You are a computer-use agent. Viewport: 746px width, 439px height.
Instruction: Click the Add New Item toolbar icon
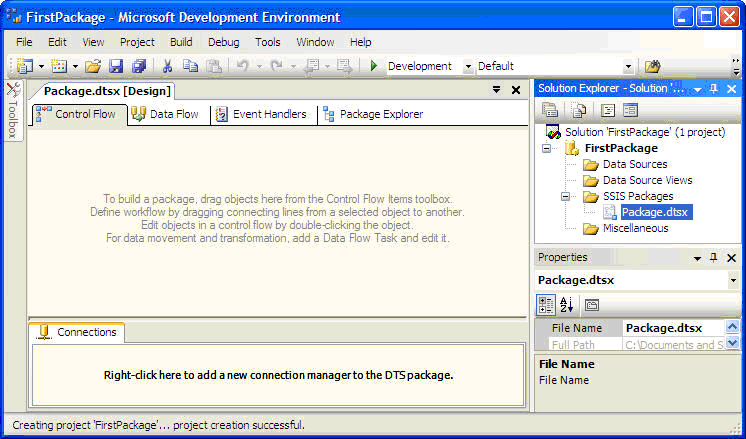[59, 66]
